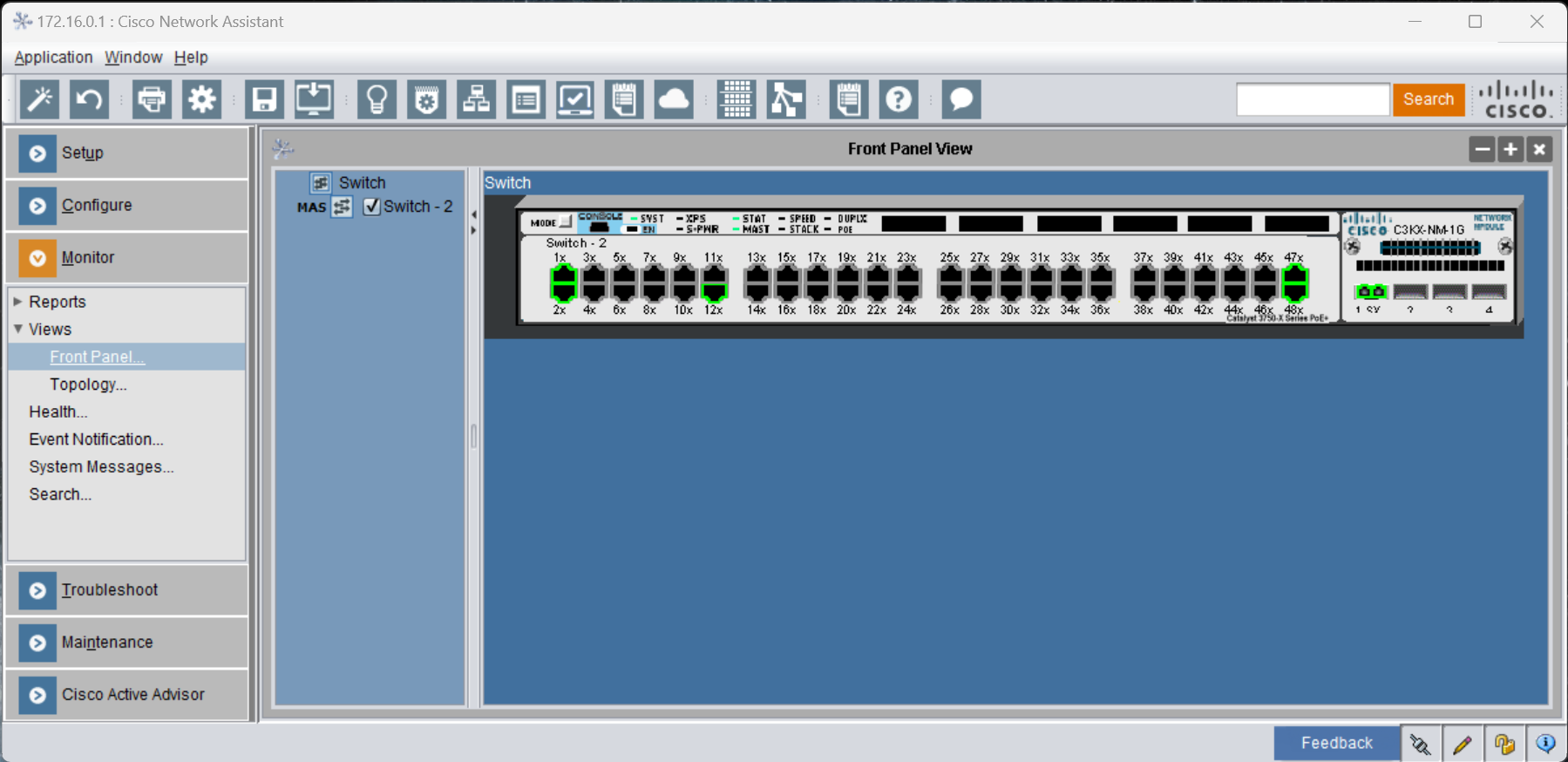Click the right-pointing splitter expand arrow

(x=473, y=231)
